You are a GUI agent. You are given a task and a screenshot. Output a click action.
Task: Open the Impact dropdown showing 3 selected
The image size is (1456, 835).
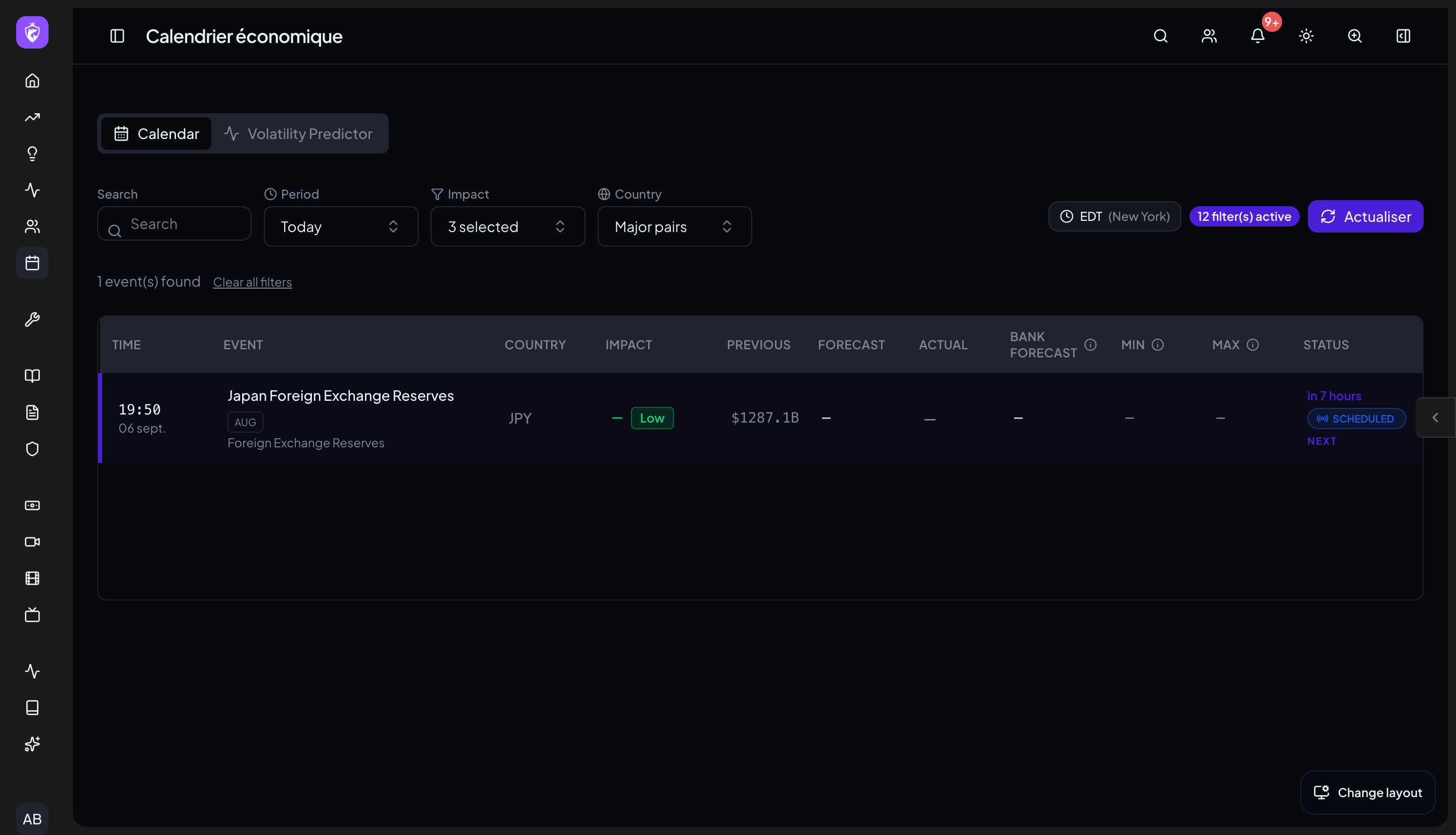coord(508,226)
